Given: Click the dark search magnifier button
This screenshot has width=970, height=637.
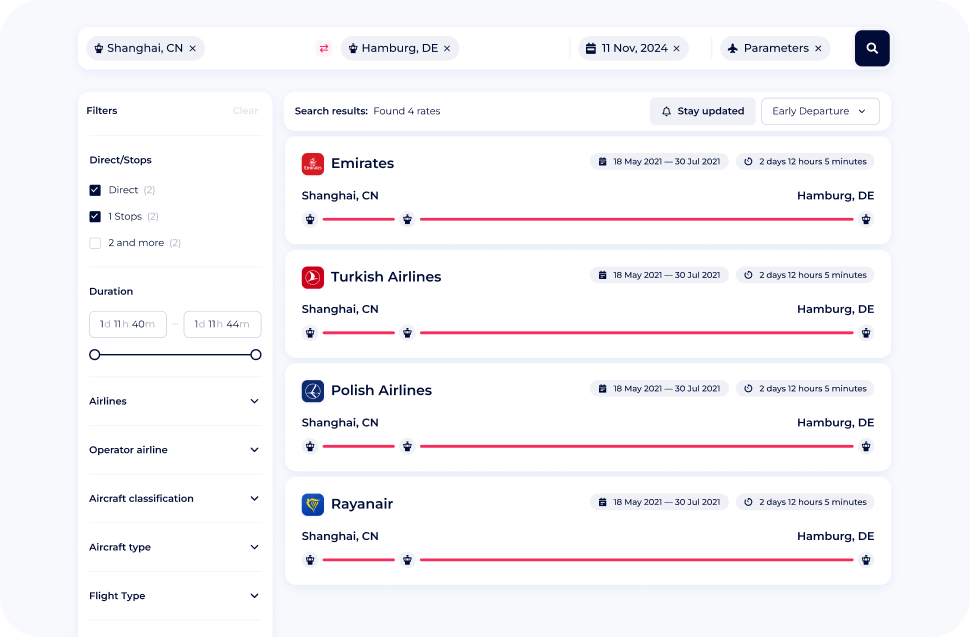Looking at the screenshot, I should coord(872,48).
